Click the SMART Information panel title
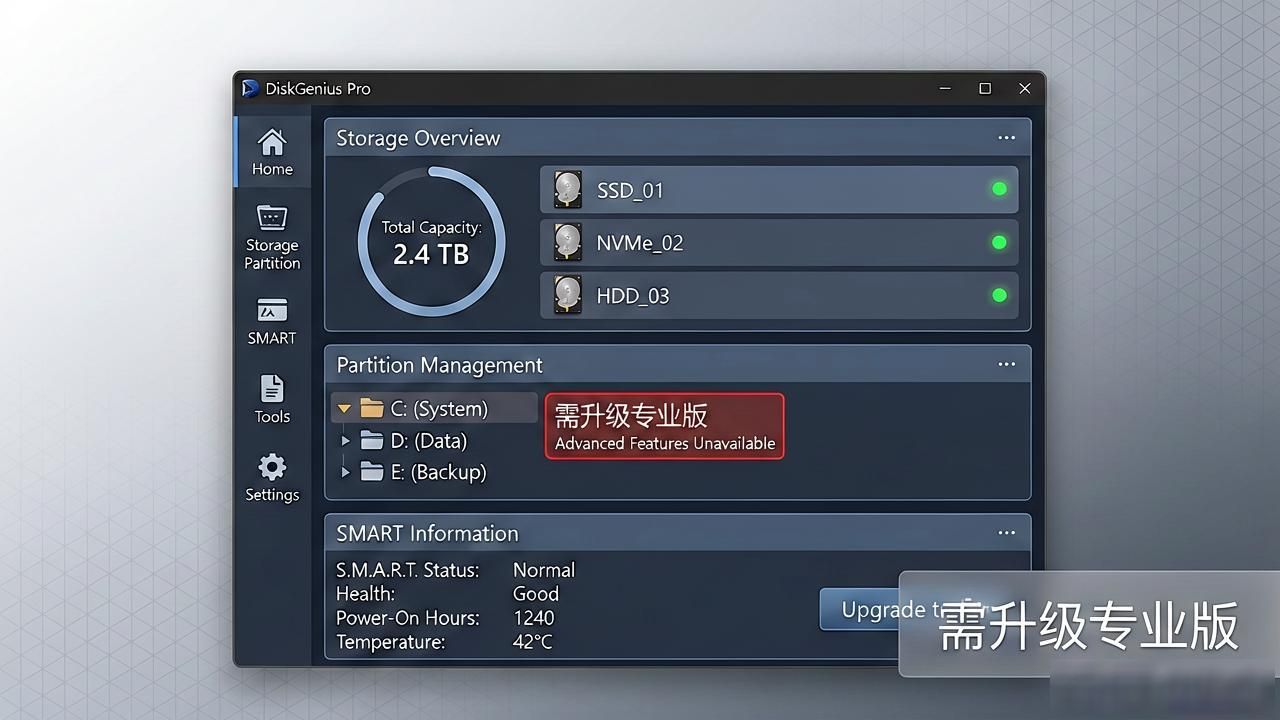 pos(427,533)
